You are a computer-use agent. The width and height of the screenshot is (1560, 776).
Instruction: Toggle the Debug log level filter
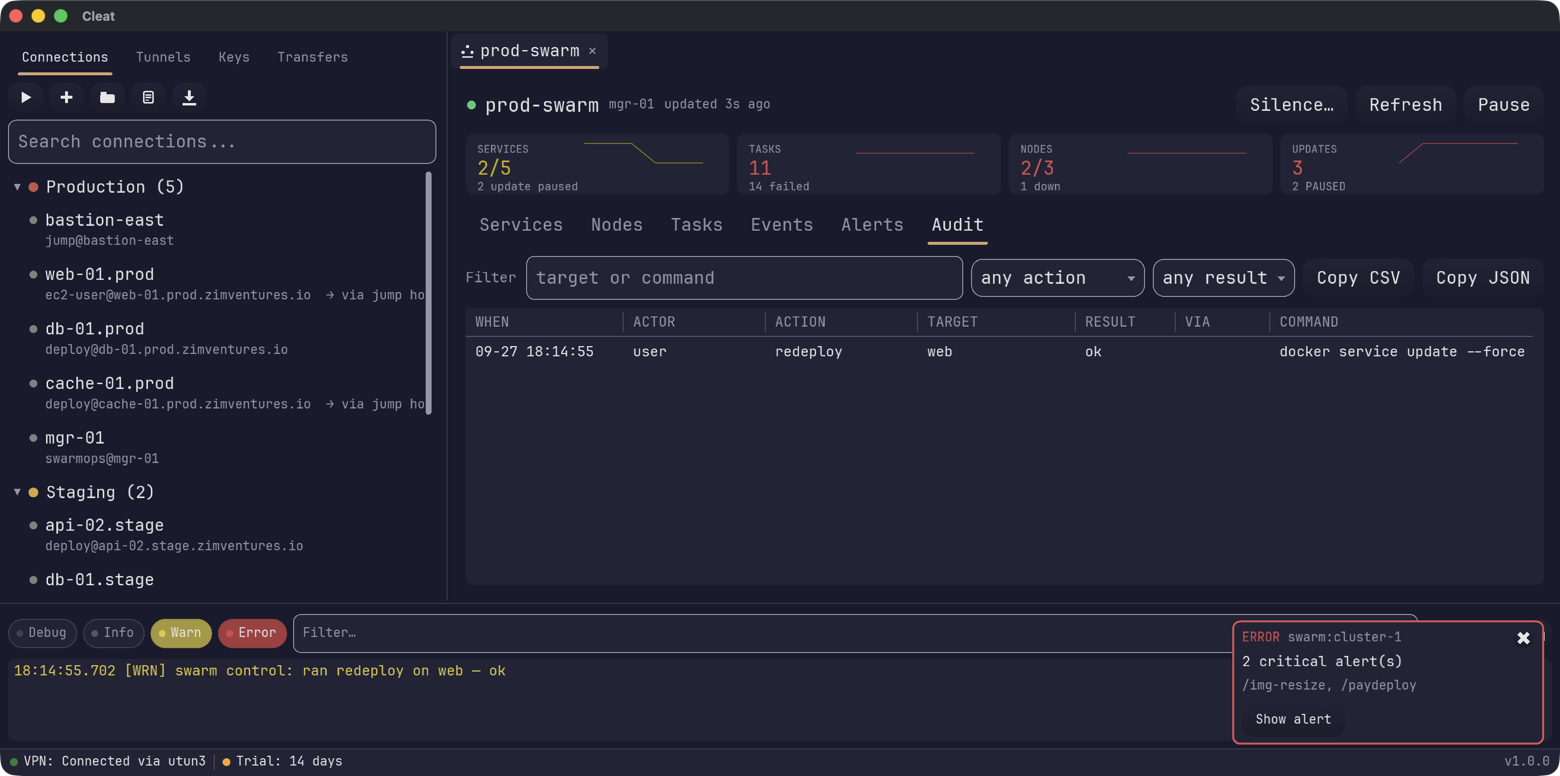[x=41, y=633]
